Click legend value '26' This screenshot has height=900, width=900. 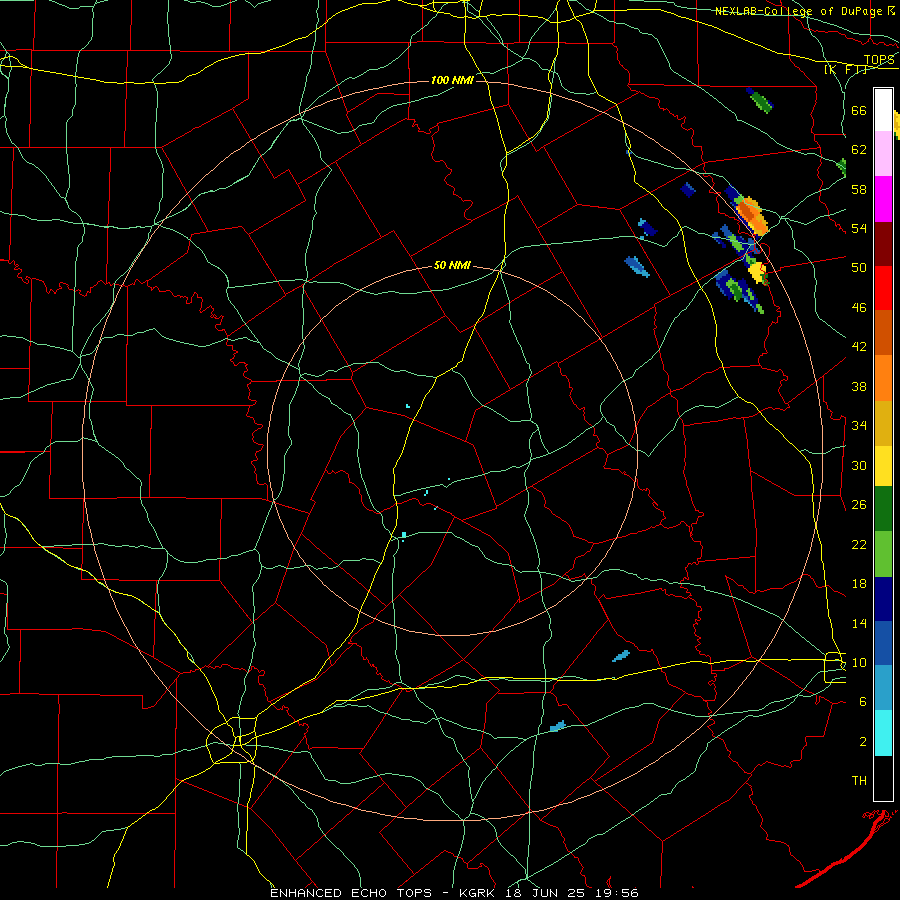coord(859,505)
